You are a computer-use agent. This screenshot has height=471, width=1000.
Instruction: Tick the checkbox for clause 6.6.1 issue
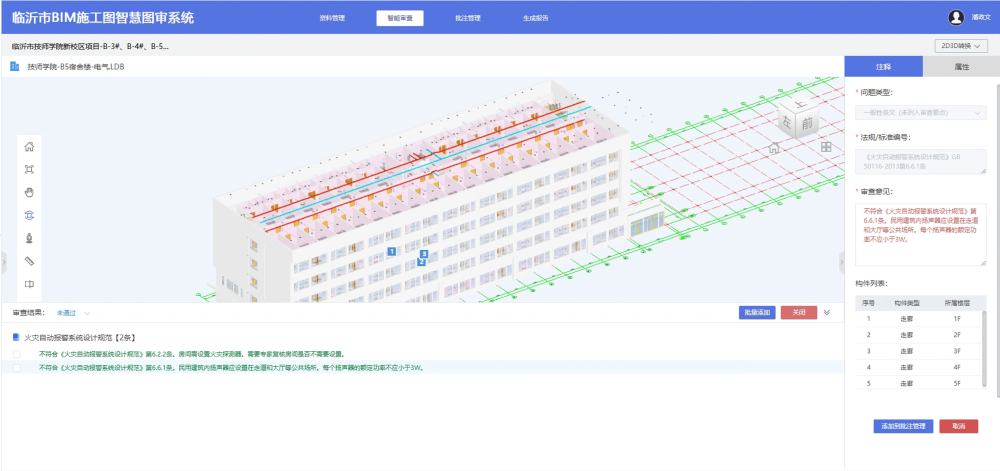pyautogui.click(x=16, y=368)
